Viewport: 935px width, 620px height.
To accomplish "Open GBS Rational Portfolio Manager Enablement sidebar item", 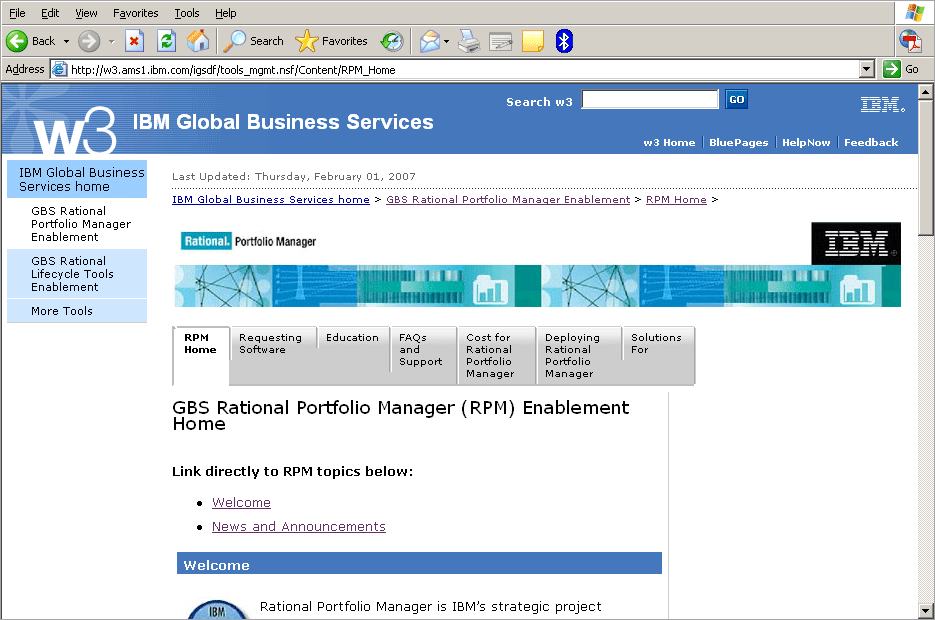I will (77, 224).
